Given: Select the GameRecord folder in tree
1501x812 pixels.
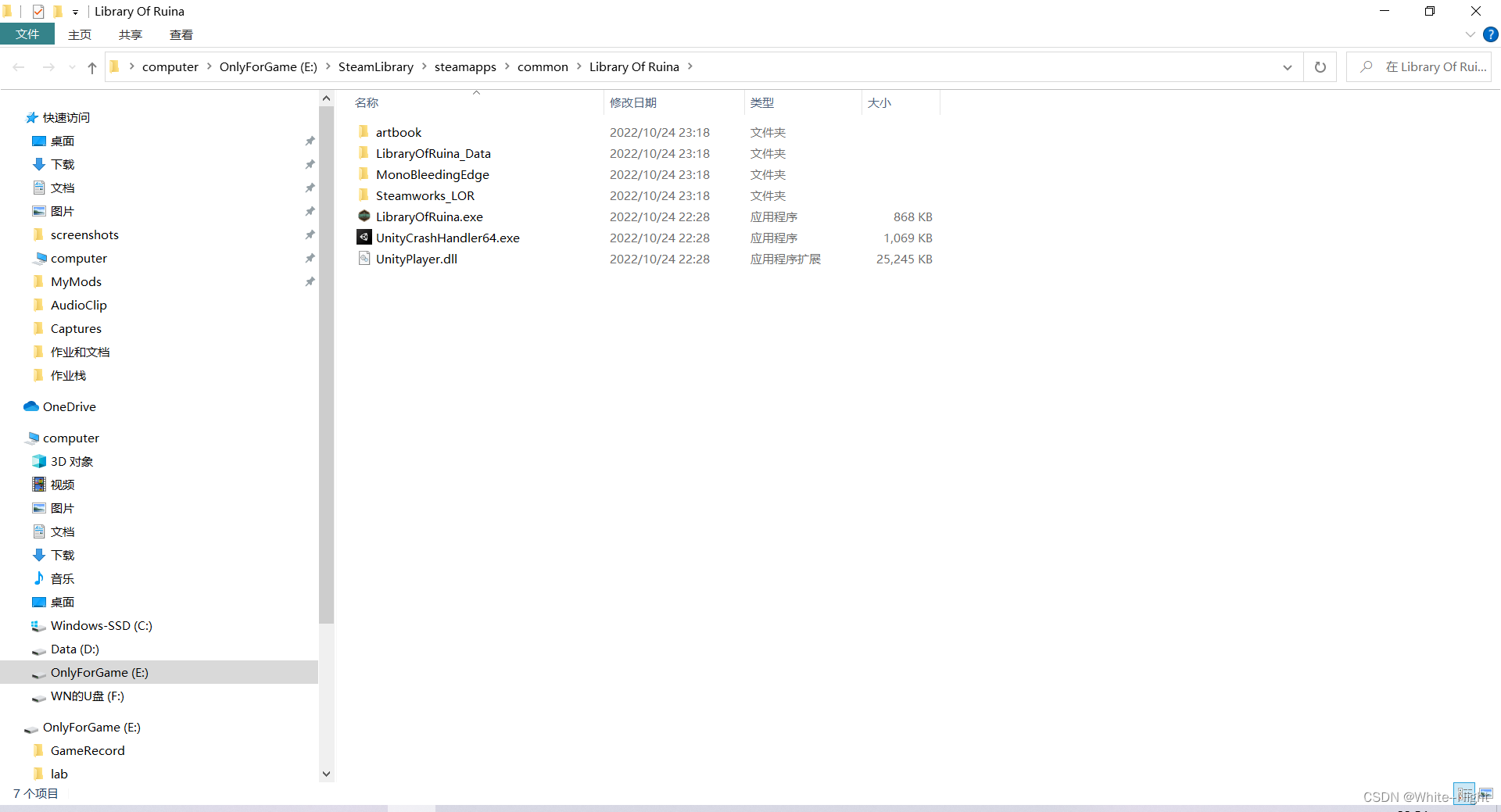Looking at the screenshot, I should (x=88, y=751).
